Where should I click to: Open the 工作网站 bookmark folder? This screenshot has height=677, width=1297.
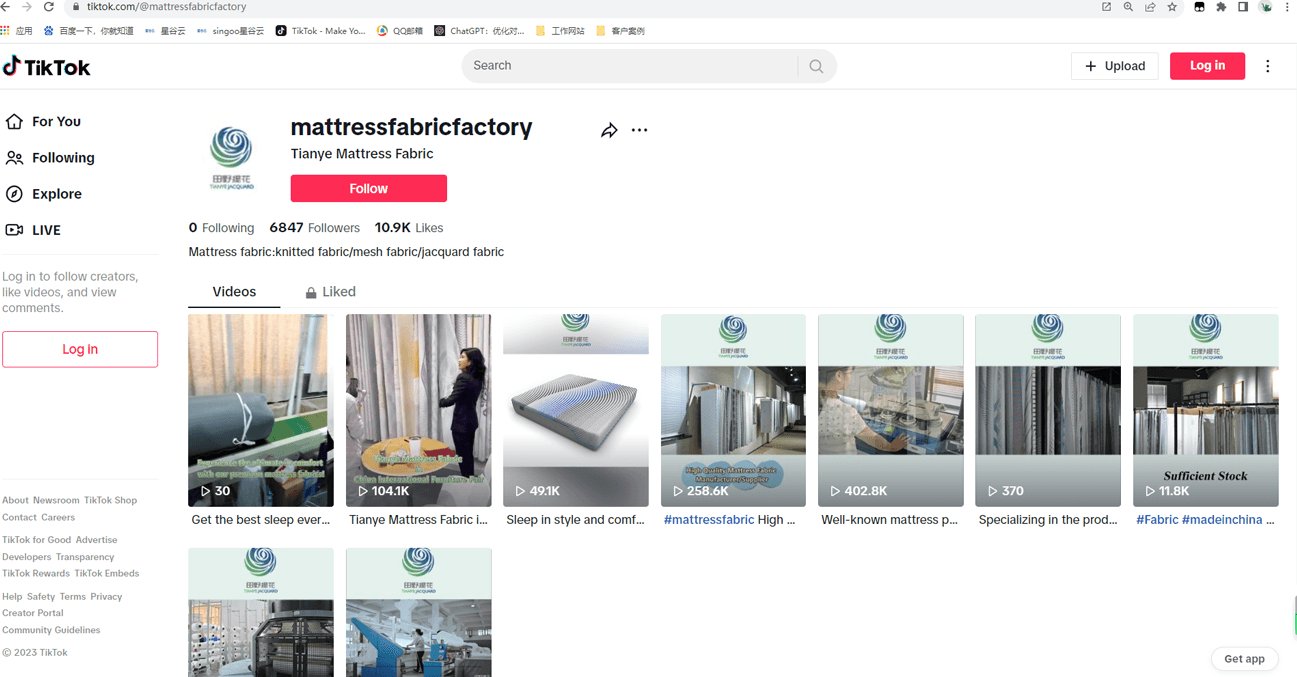(x=560, y=31)
